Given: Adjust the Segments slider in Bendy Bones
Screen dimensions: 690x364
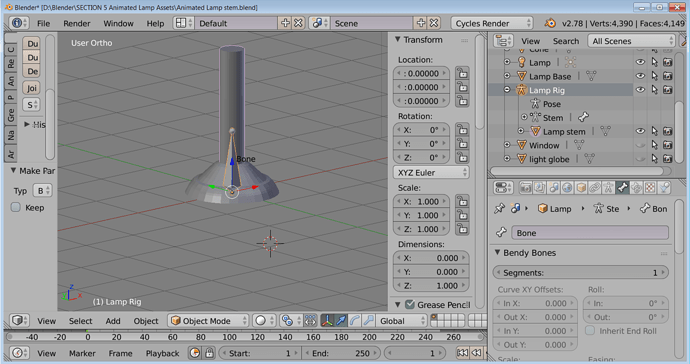Looking at the screenshot, I should (580, 272).
